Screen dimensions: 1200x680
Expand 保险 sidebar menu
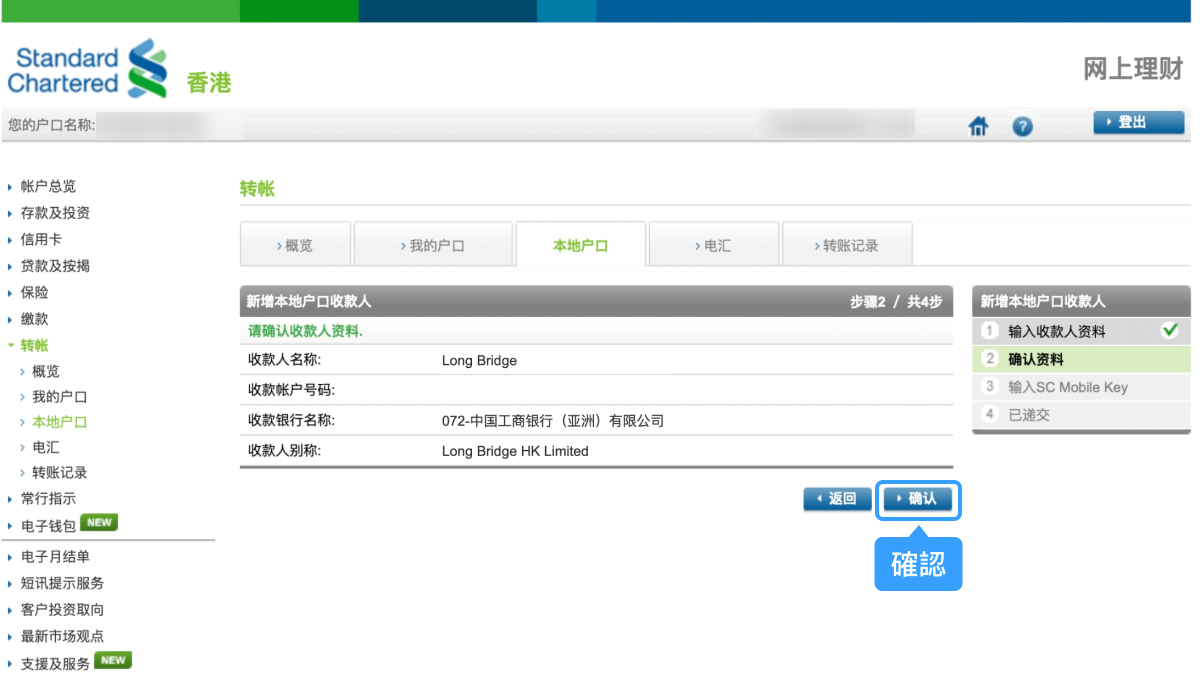(x=34, y=293)
